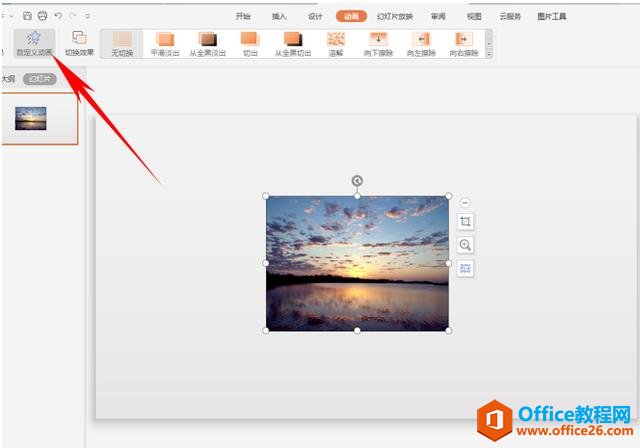This screenshot has height=448, width=640.
Task: Click the minus icon beside the image
Action: [x=465, y=202]
